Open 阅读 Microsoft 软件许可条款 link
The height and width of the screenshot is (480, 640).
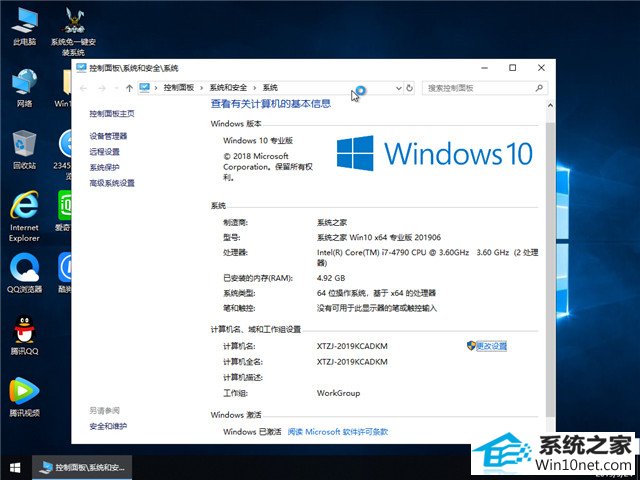pyautogui.click(x=338, y=431)
